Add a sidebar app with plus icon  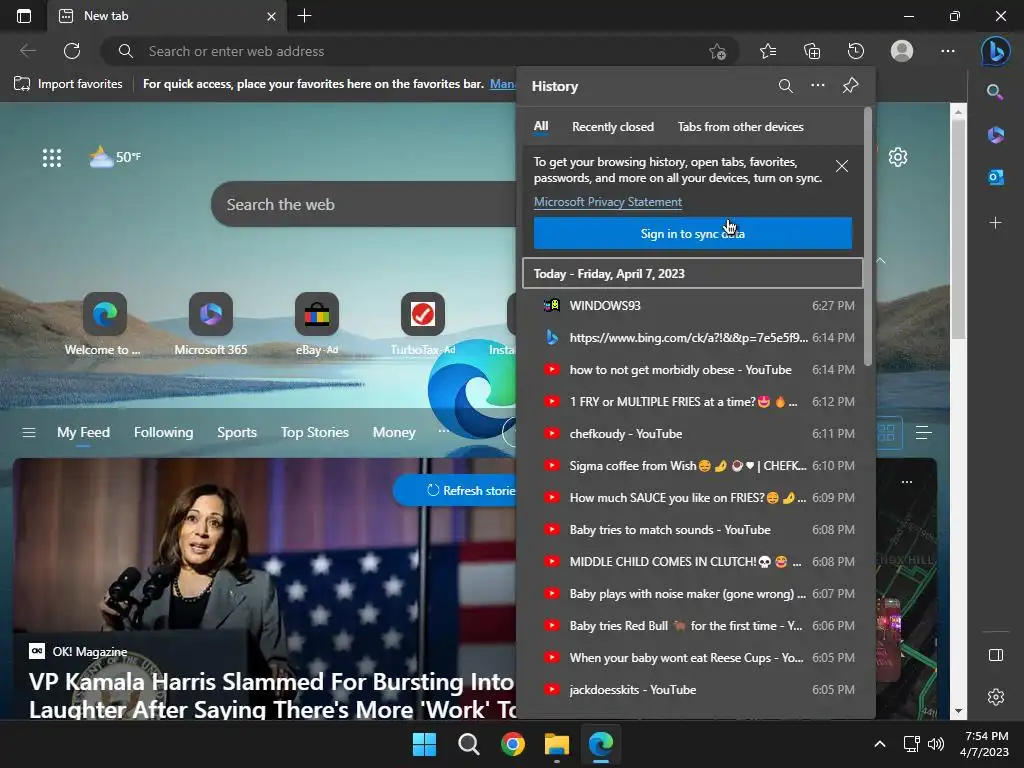click(x=995, y=223)
